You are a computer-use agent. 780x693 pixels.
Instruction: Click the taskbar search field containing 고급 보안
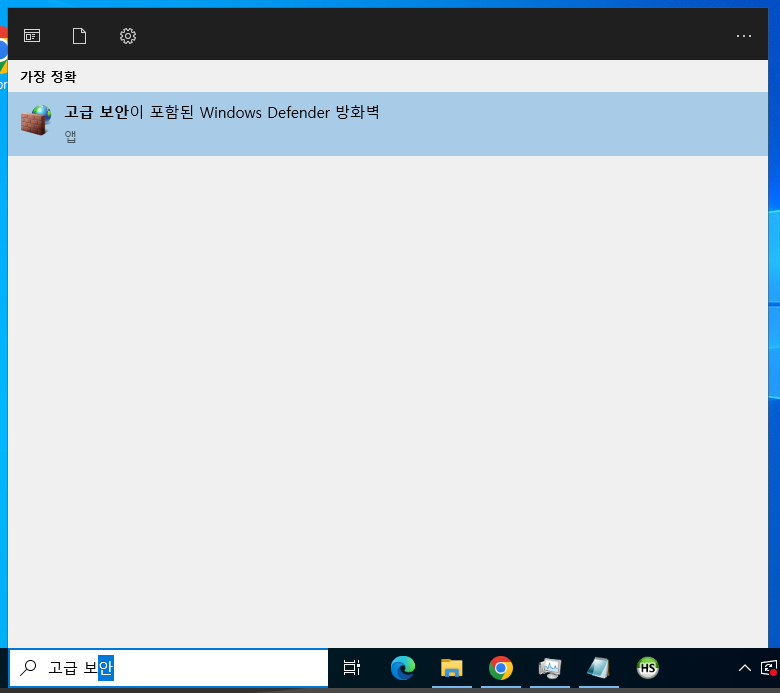point(169,668)
